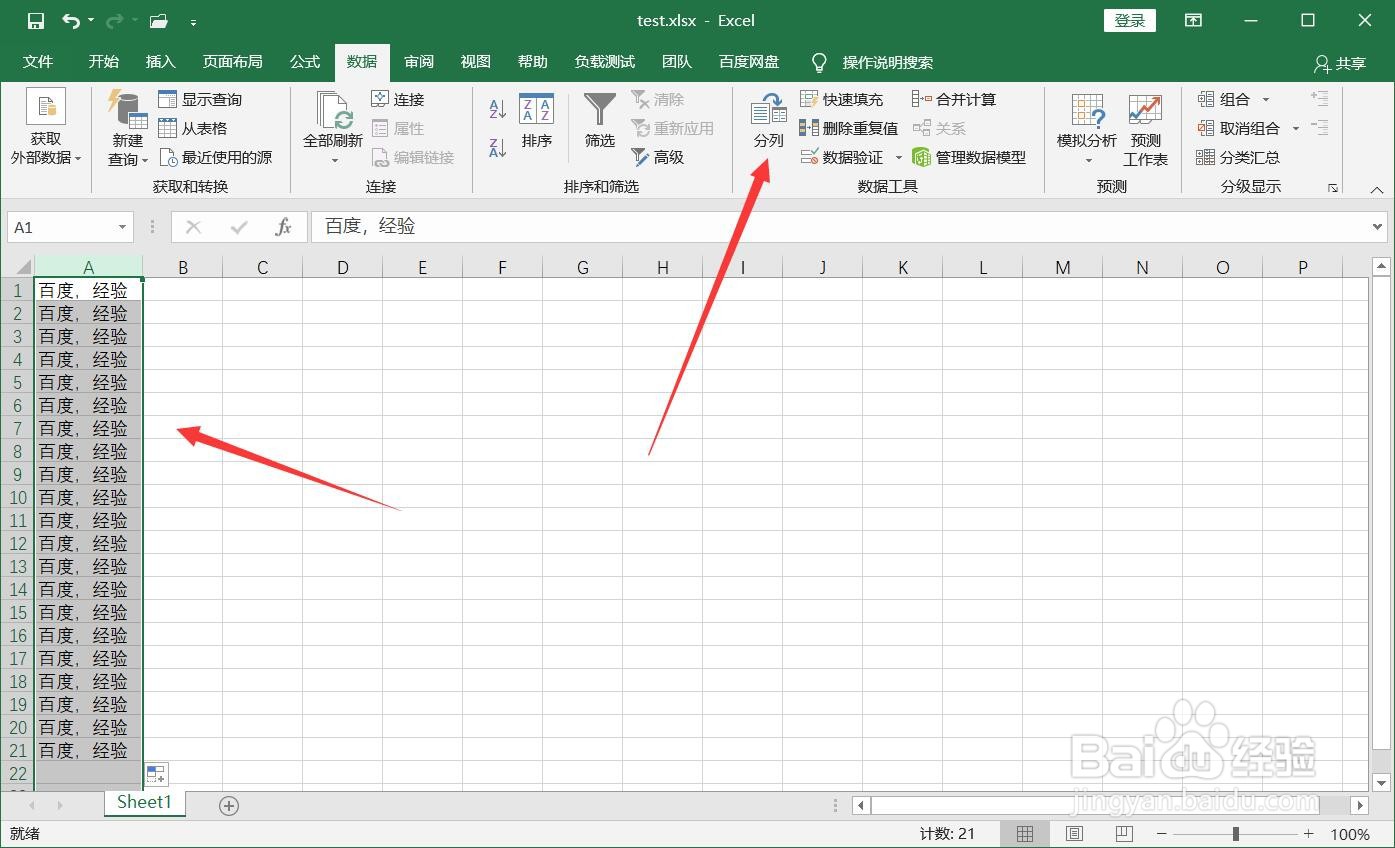Select the Sheet1 tab
This screenshot has height=848, width=1395.
coord(145,803)
